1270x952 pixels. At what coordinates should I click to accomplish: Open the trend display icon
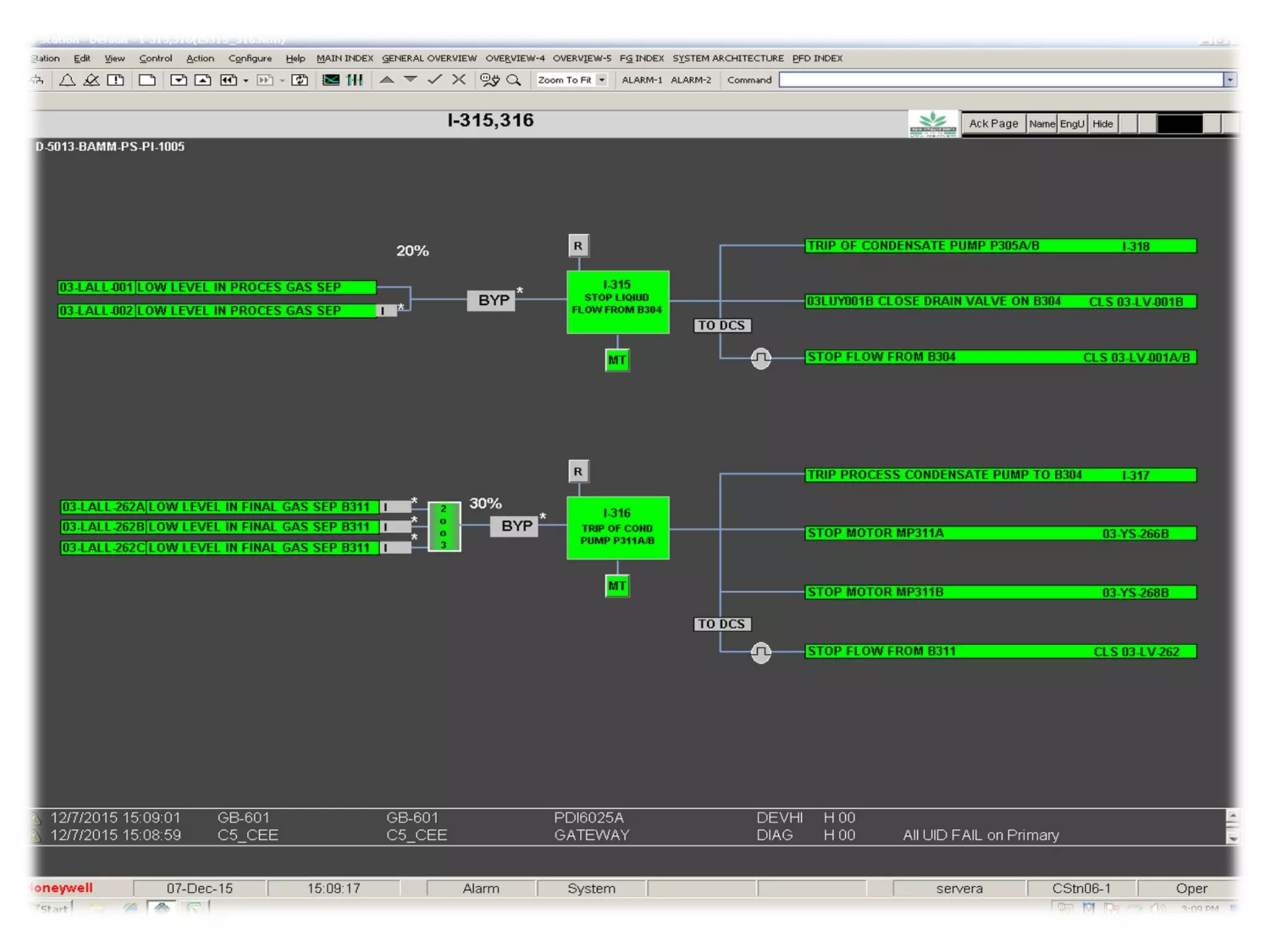(331, 80)
